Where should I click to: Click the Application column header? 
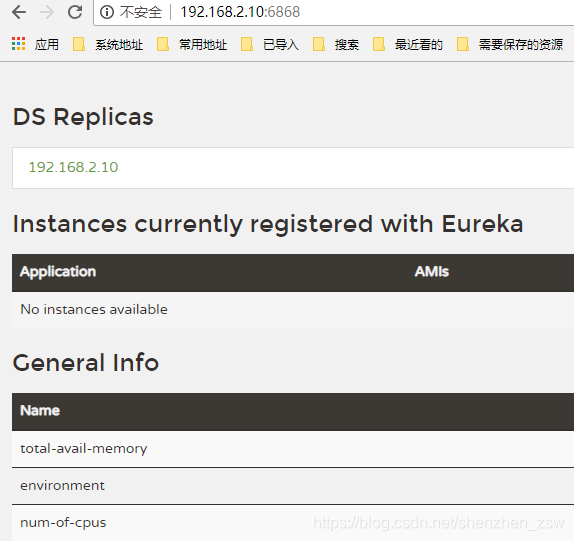tap(58, 272)
